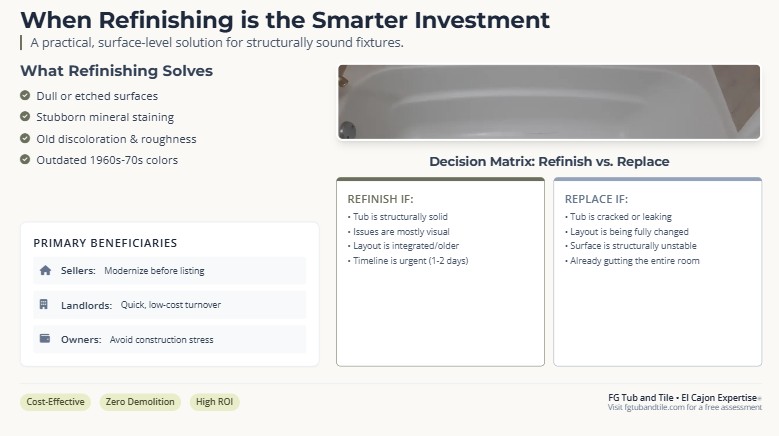Click the Sellers: Modernize before listing row
The height and width of the screenshot is (436, 779).
169,271
